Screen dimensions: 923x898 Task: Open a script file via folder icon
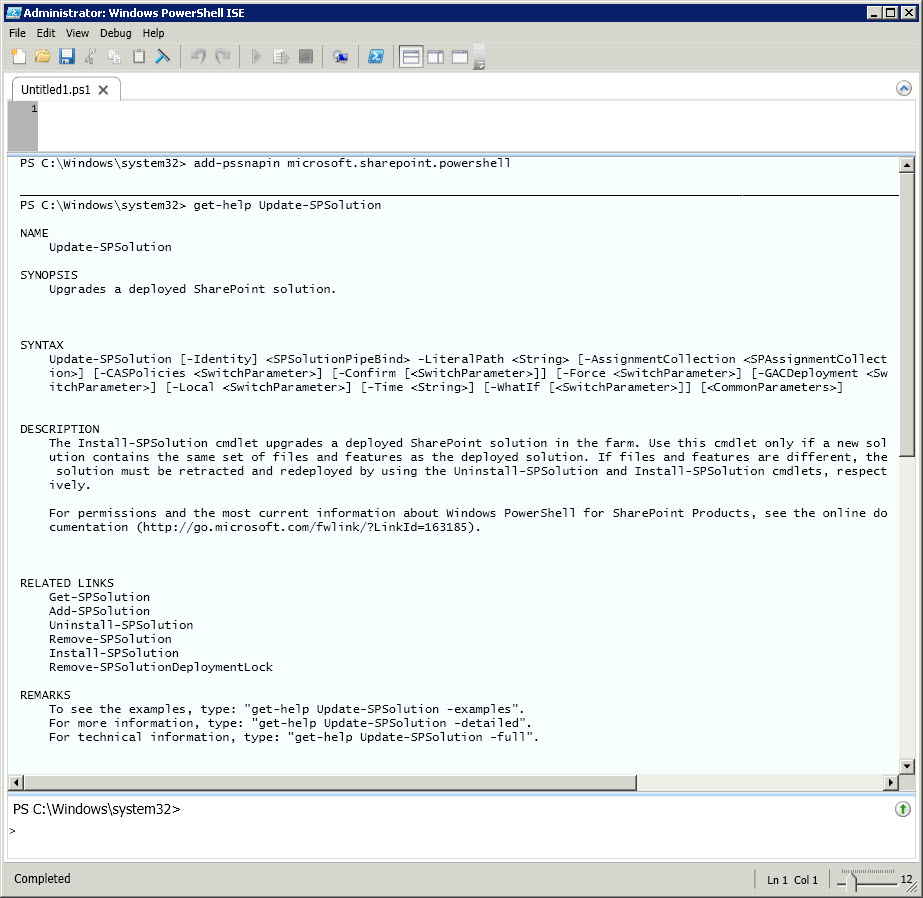[x=43, y=57]
